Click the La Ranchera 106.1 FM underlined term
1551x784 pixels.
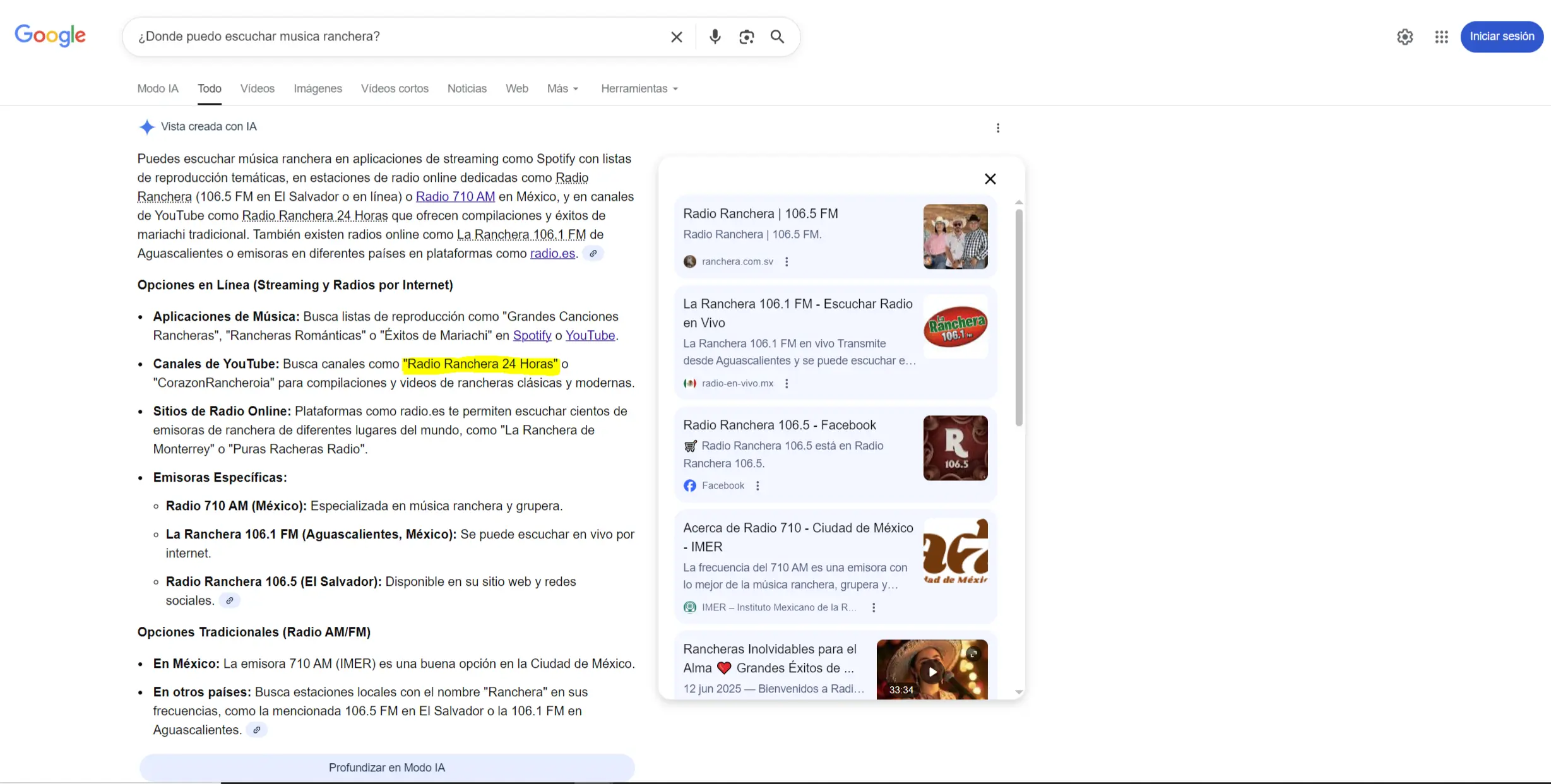(x=521, y=234)
